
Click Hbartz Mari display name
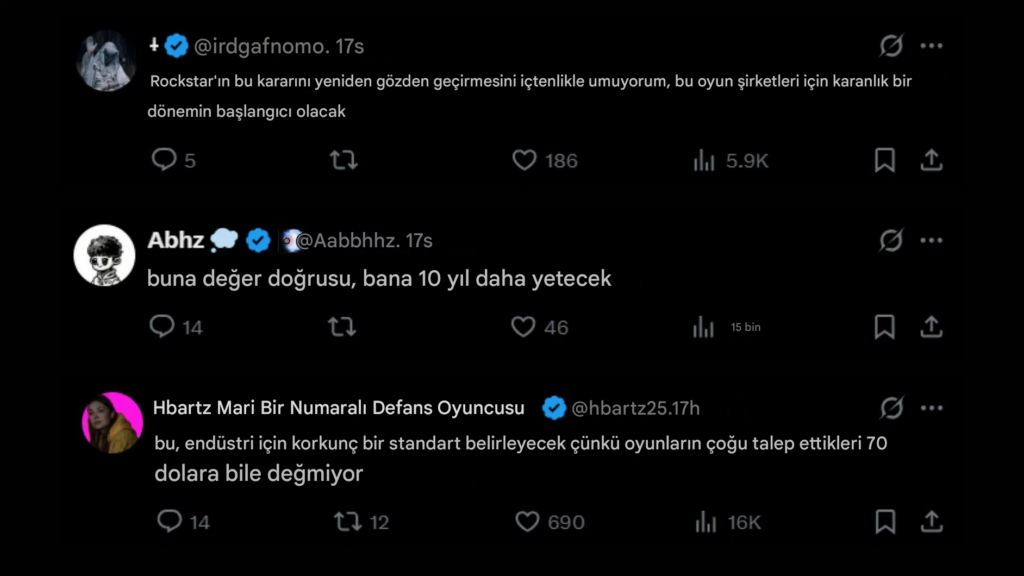pos(338,407)
